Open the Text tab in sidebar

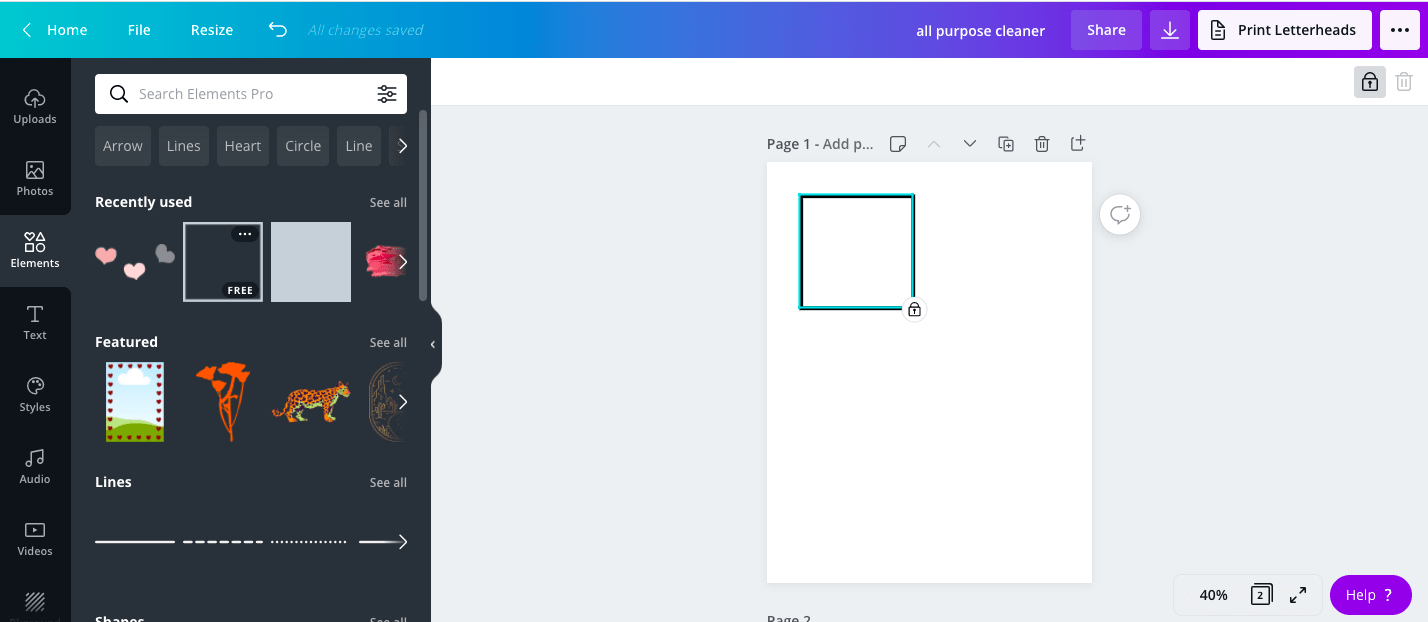[35, 323]
